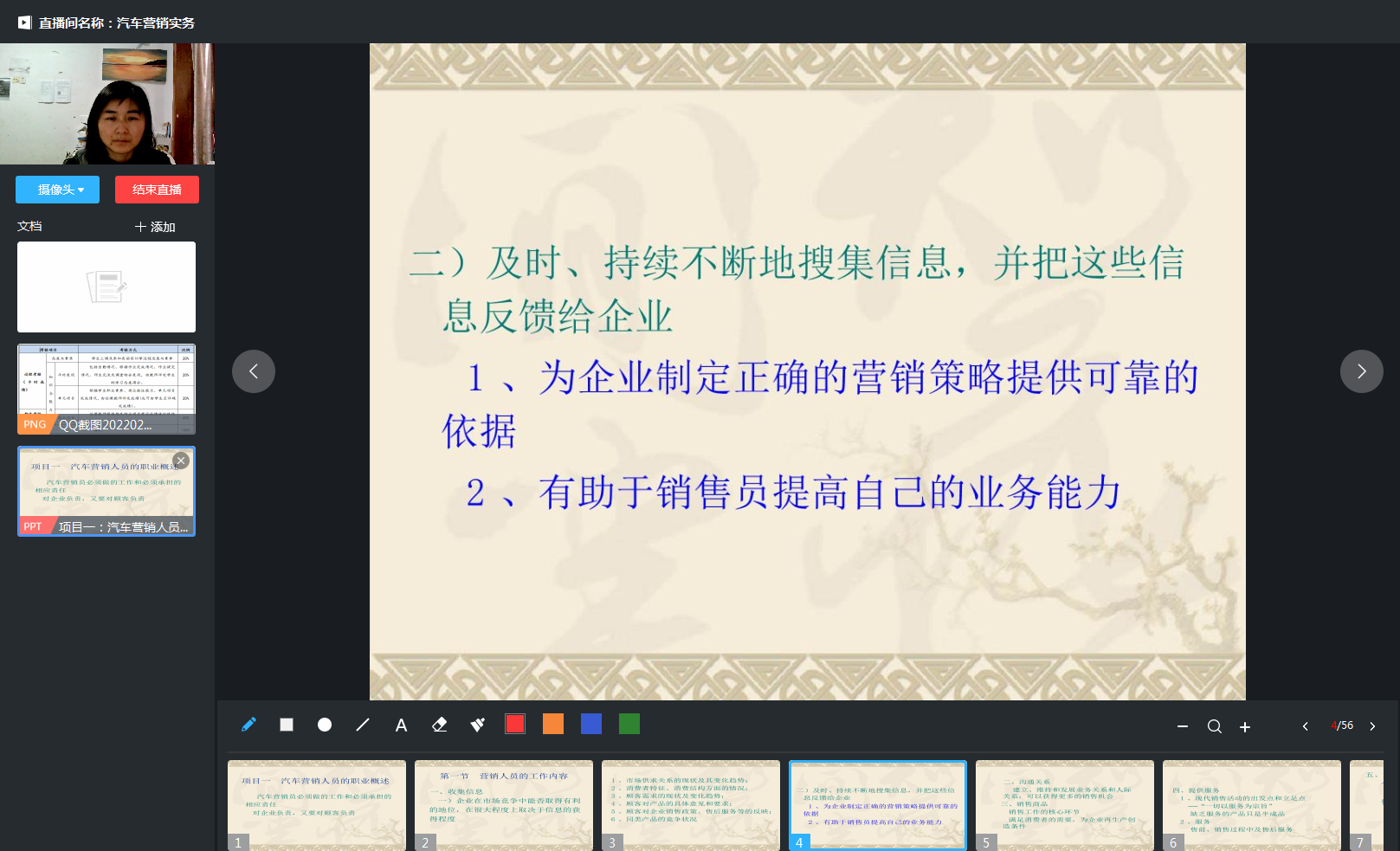Open the QQ截图 PNG document

coord(106,389)
